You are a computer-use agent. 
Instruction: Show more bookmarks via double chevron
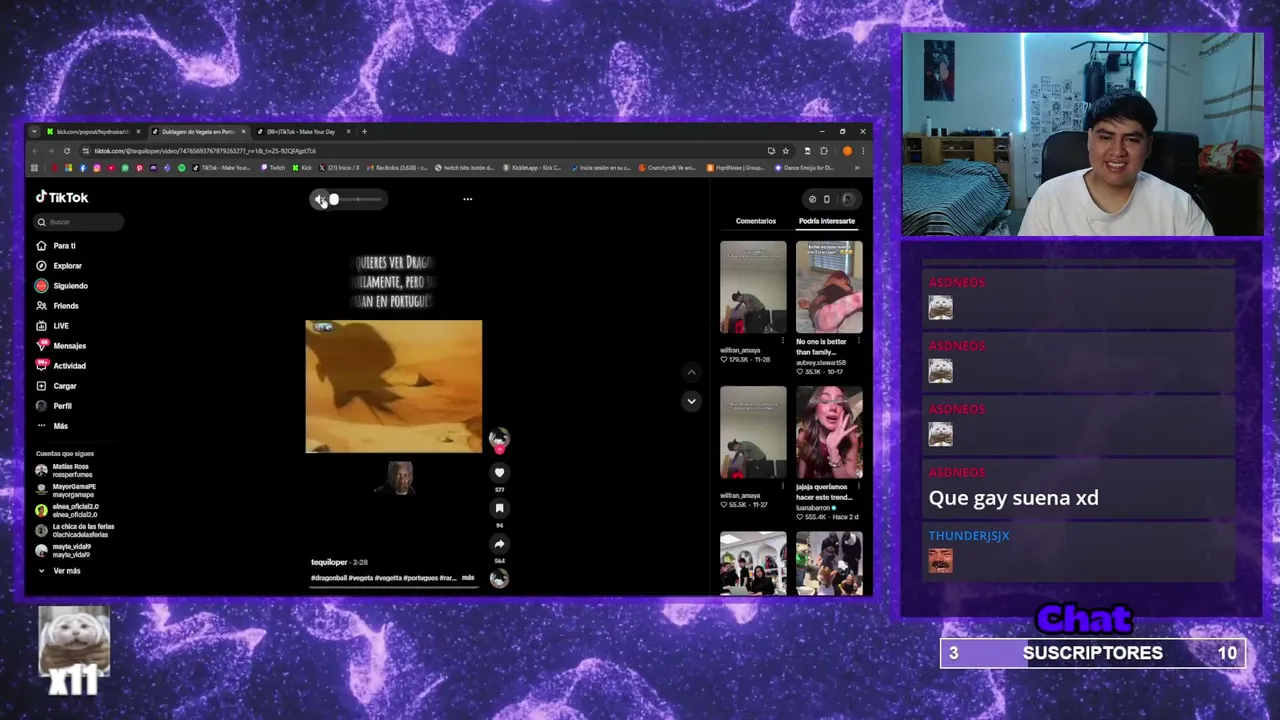tap(858, 168)
